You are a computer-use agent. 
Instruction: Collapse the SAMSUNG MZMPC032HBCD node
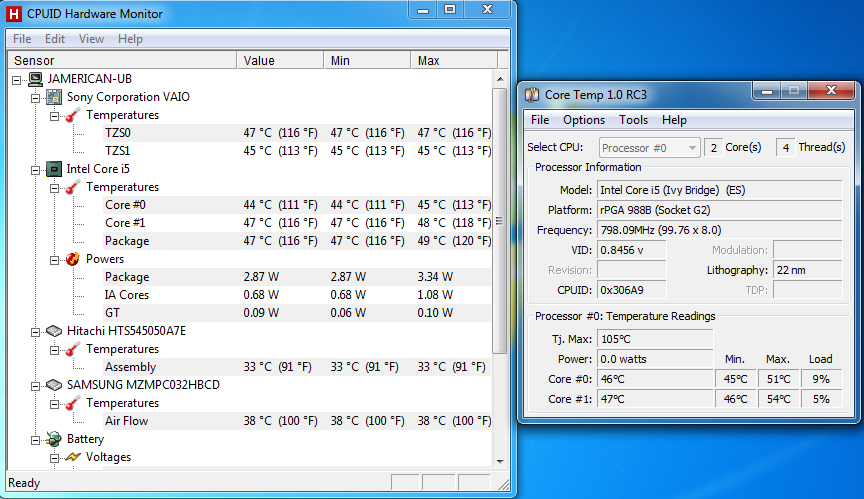click(35, 386)
